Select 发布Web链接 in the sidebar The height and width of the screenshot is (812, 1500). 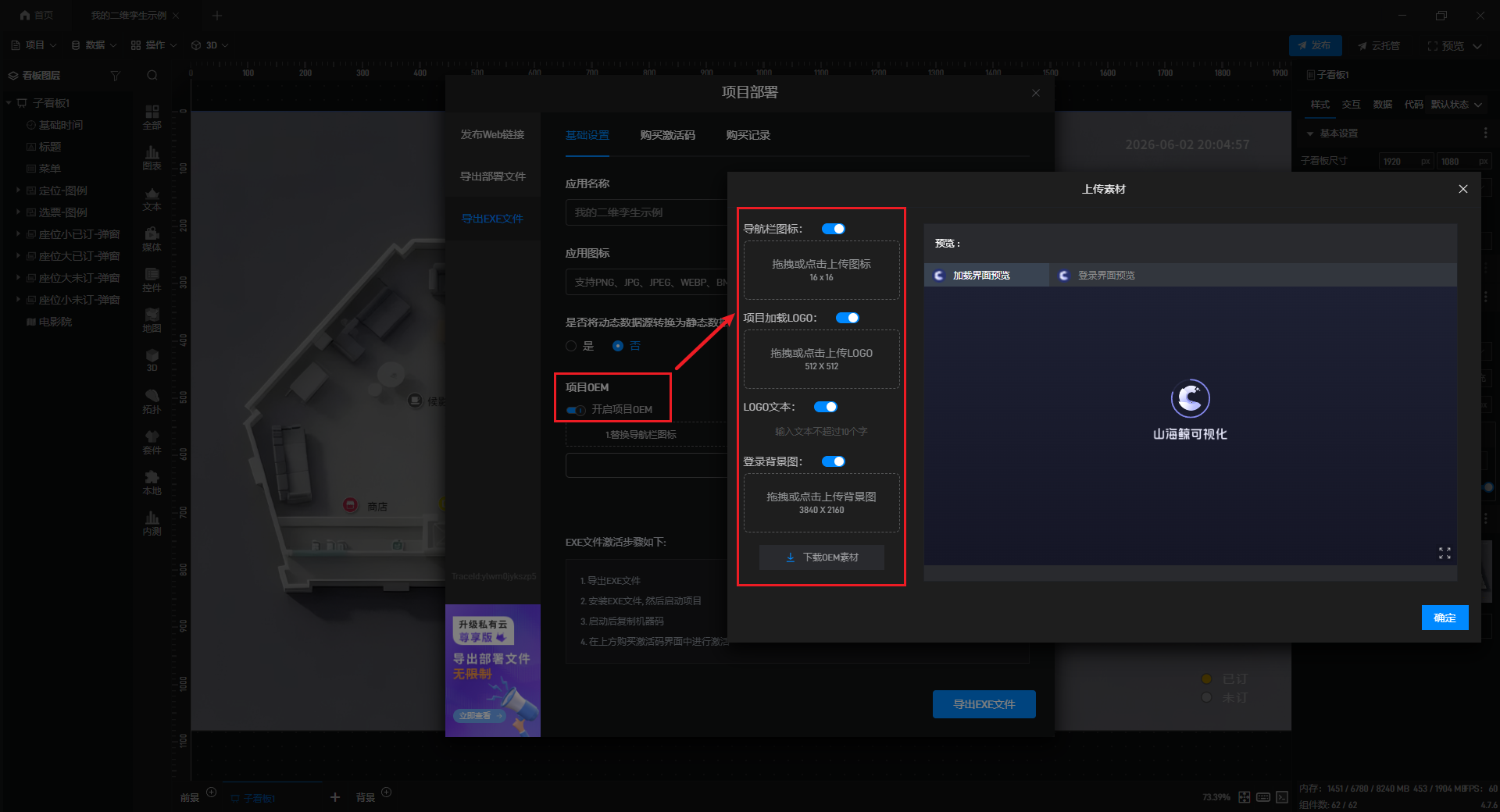point(492,134)
